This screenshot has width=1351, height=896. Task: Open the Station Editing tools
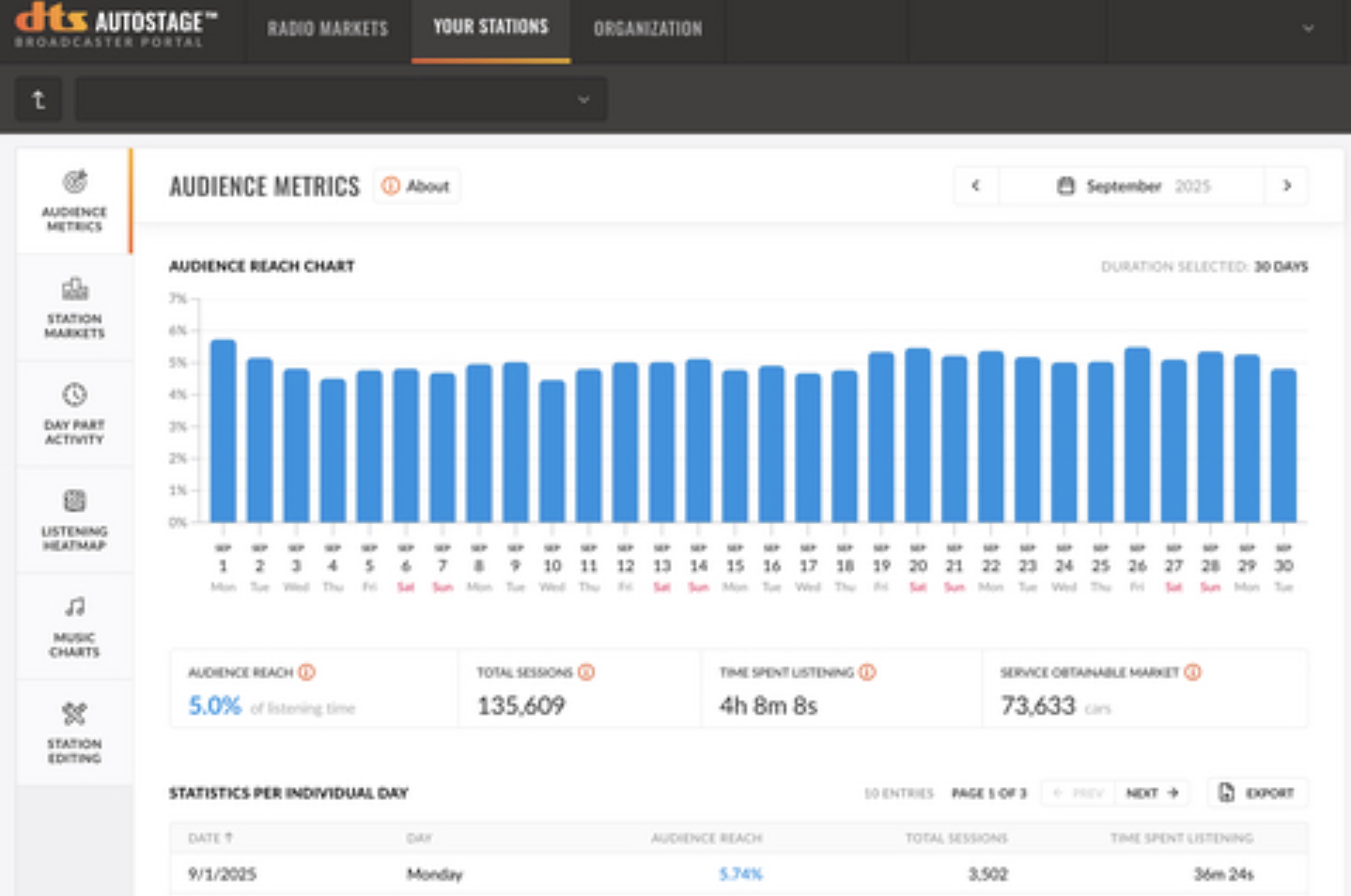point(74,731)
